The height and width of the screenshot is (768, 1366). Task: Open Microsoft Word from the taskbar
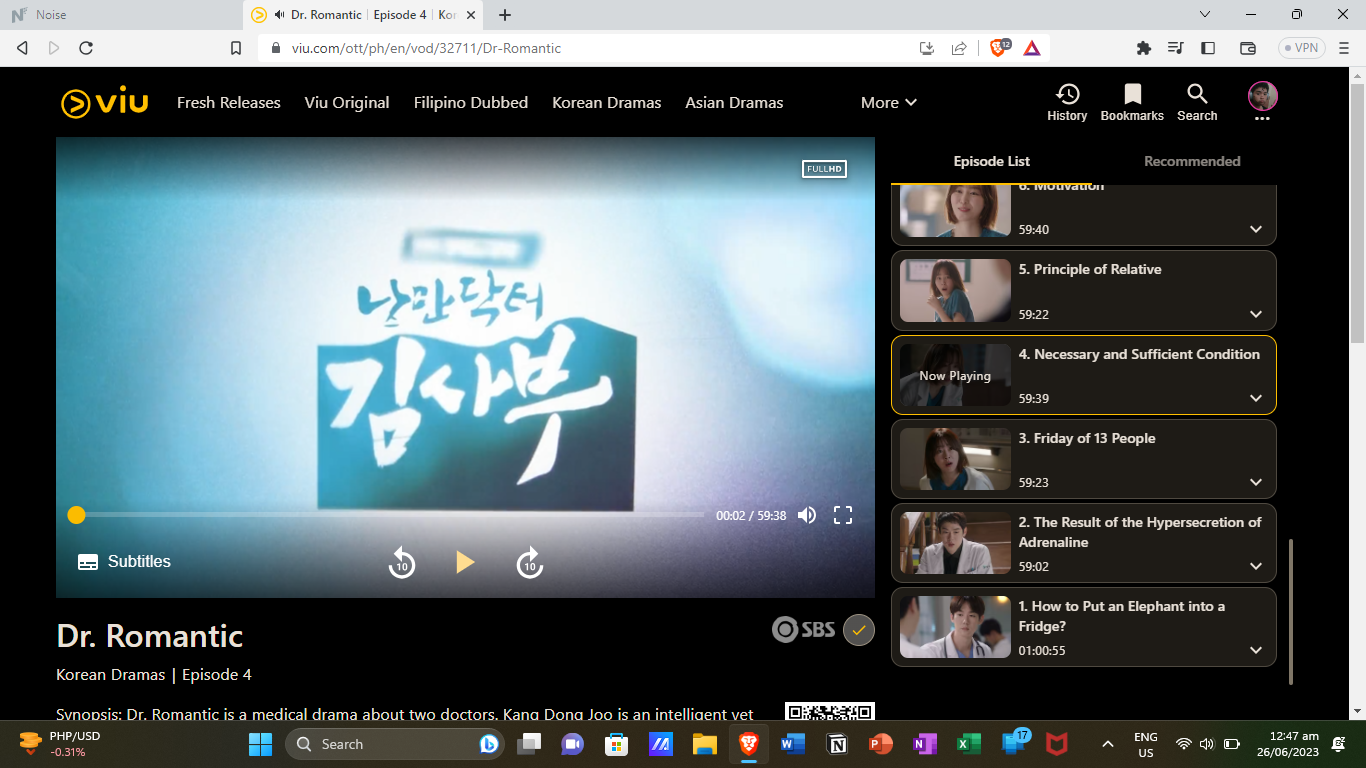pyautogui.click(x=793, y=744)
